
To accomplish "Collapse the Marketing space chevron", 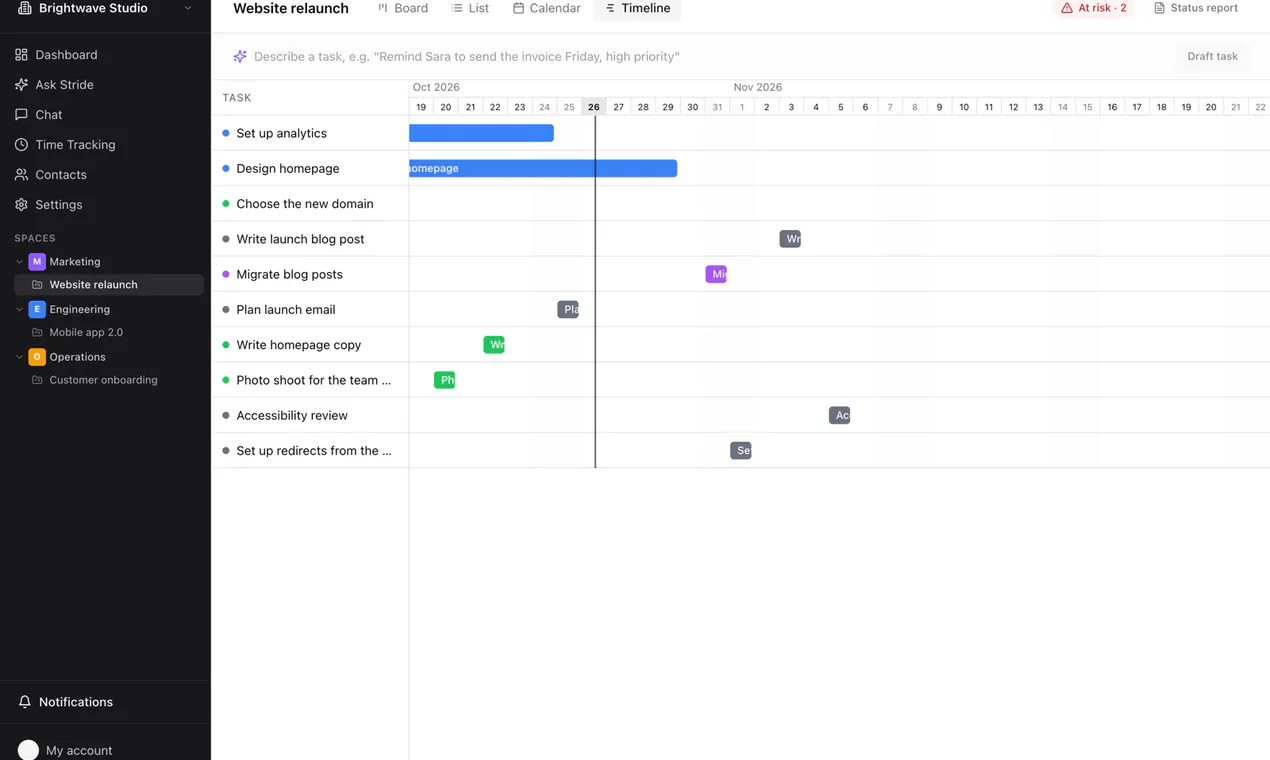I will tap(19, 262).
